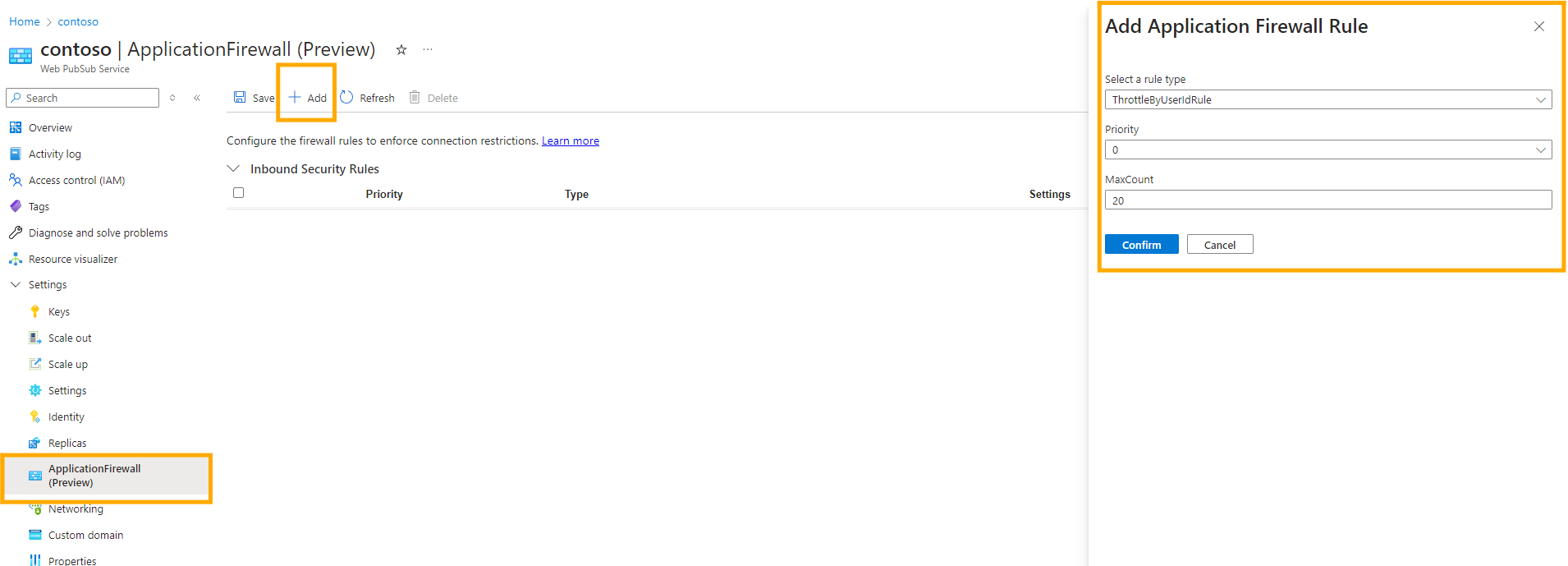The height and width of the screenshot is (566, 1568).
Task: Click the Custom domain icon
Action: pos(34,535)
